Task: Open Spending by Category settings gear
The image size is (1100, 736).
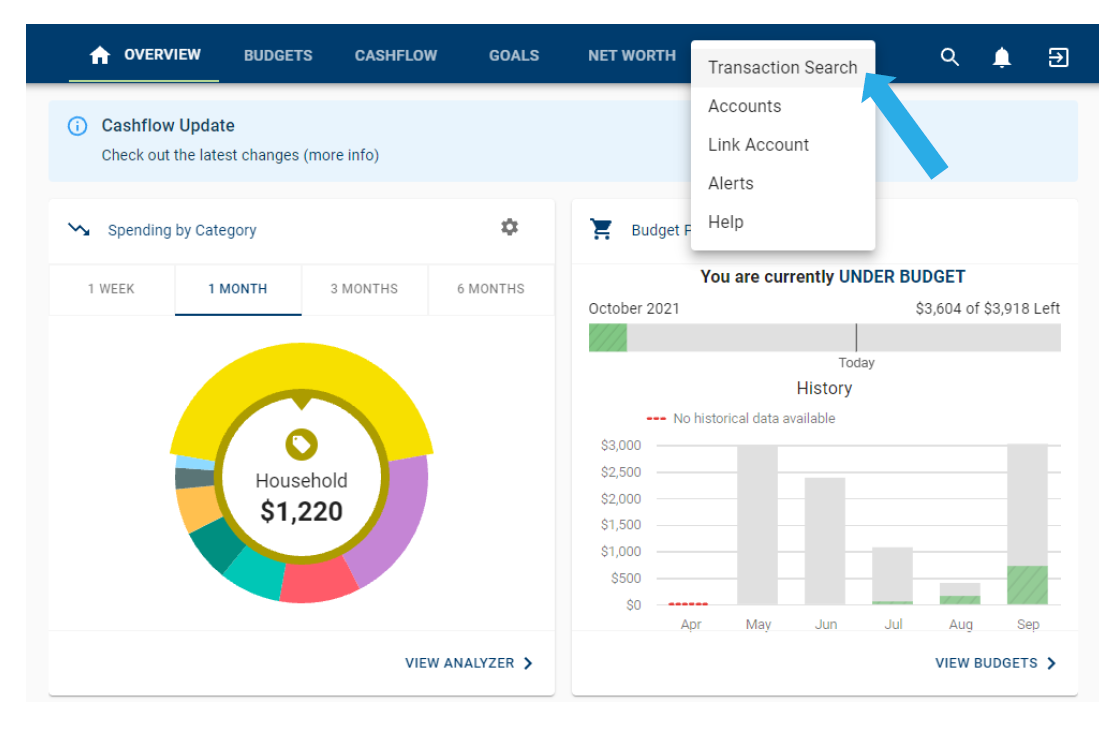Action: [x=510, y=228]
